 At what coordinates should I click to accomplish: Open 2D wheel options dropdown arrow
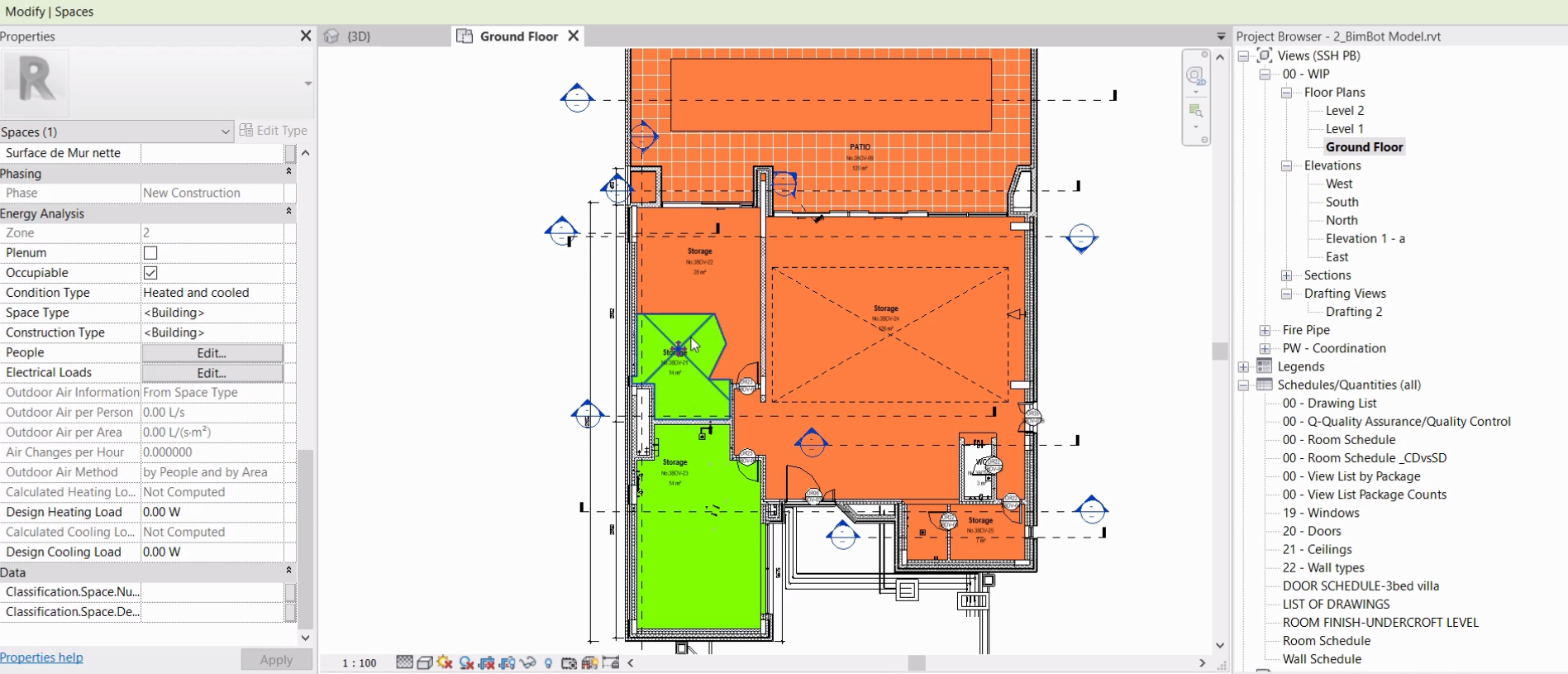pos(1195,92)
